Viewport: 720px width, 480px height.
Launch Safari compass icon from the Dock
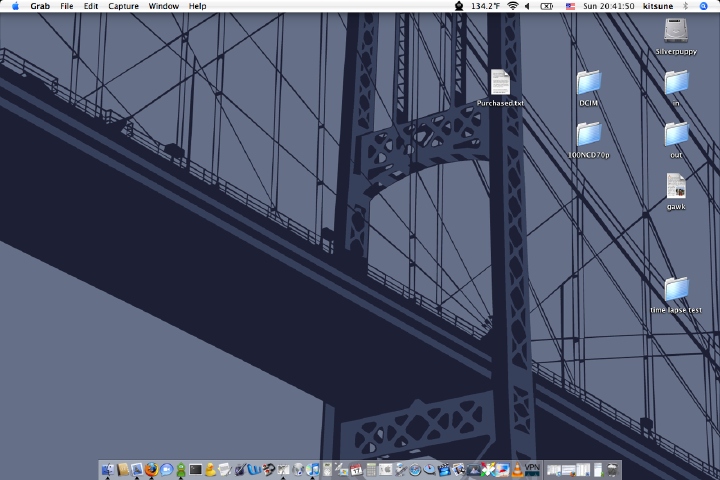pyautogui.click(x=415, y=470)
